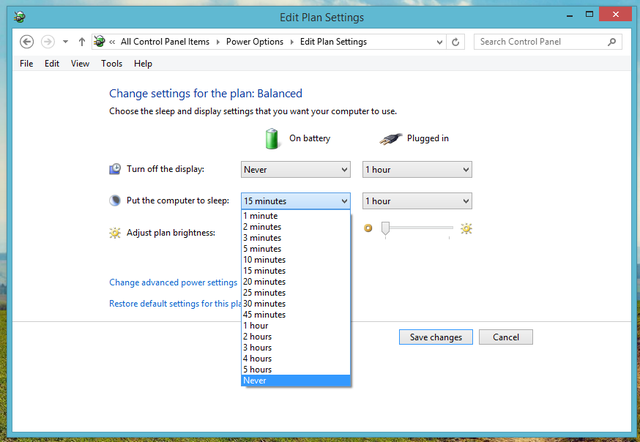Open Change advanced power settings link
Image resolution: width=640 pixels, height=442 pixels.
(x=173, y=282)
